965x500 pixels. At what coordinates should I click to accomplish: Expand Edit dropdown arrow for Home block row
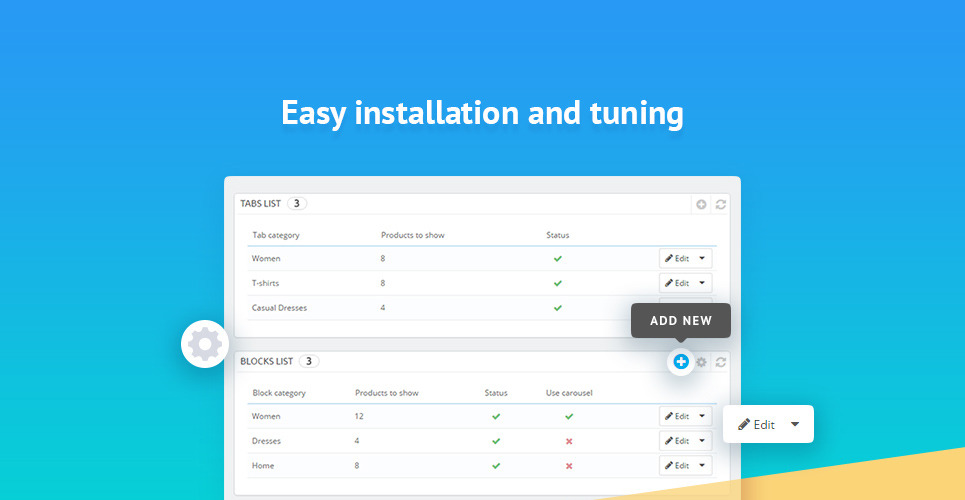point(703,466)
